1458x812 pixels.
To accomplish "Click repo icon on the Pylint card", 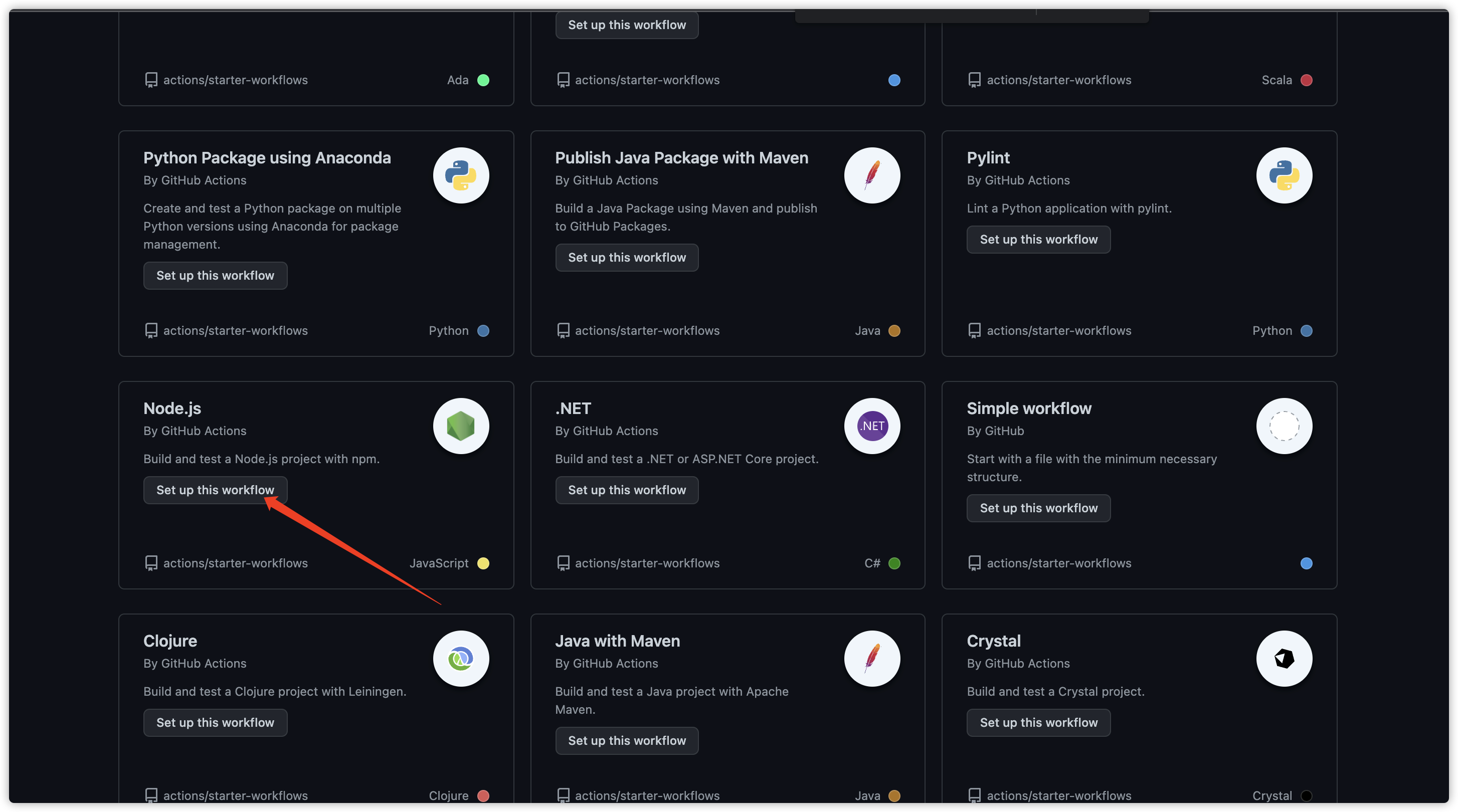I will click(975, 331).
